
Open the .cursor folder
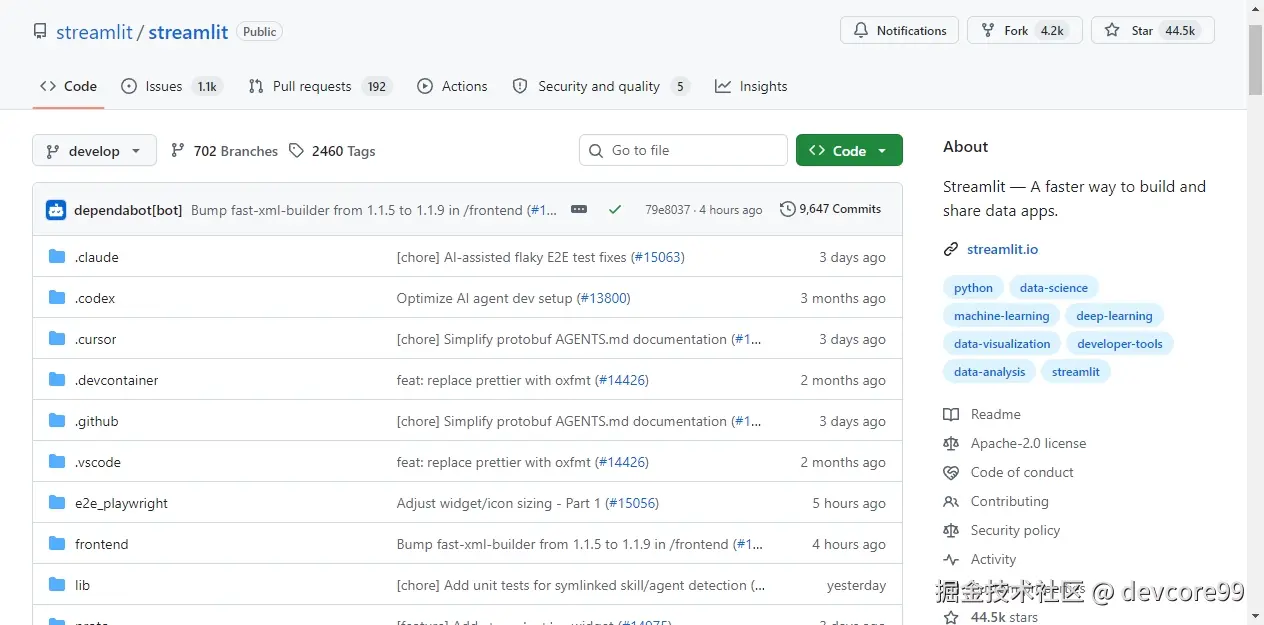tap(95, 339)
